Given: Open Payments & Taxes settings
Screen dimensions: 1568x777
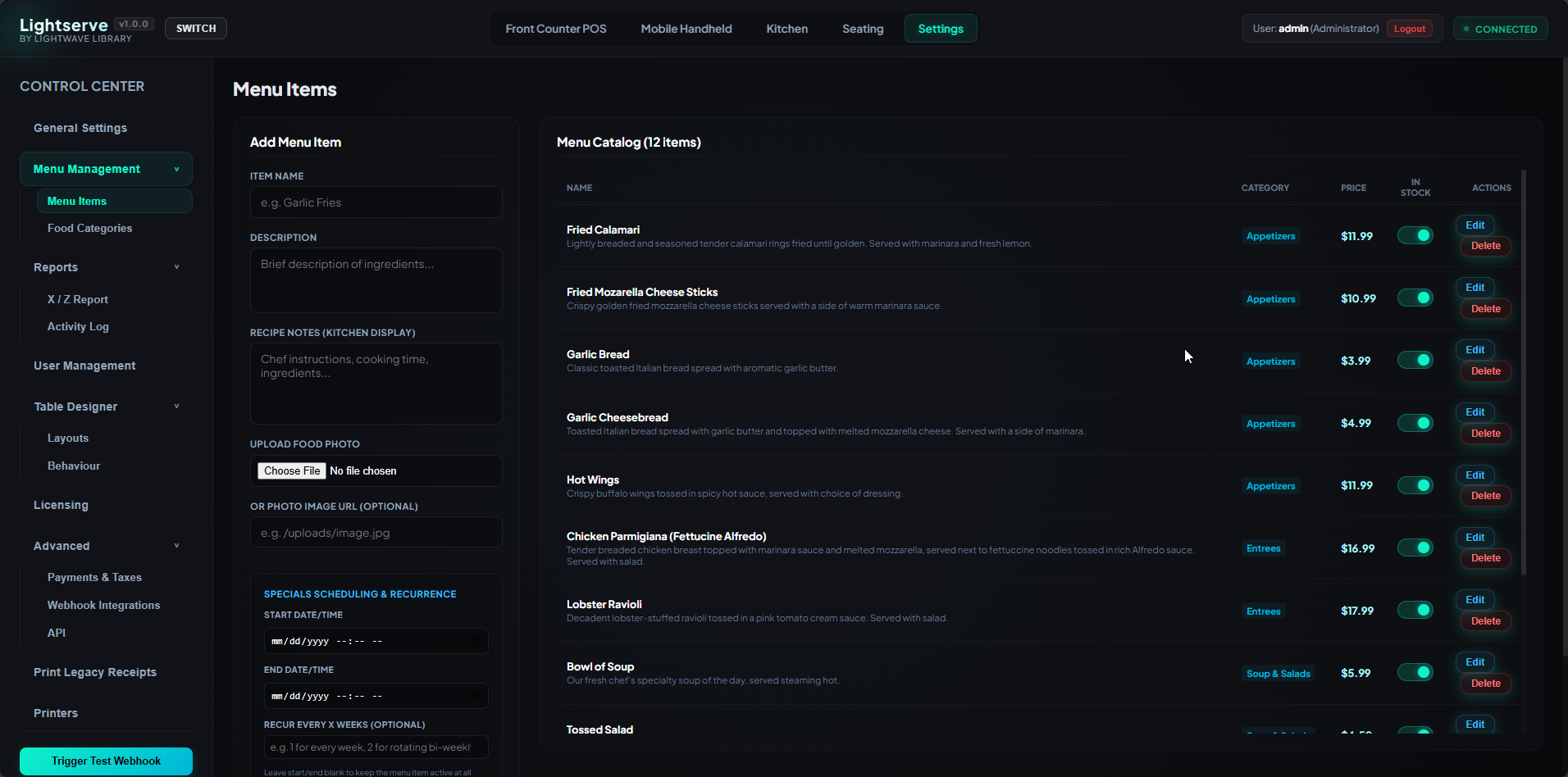Looking at the screenshot, I should point(94,577).
